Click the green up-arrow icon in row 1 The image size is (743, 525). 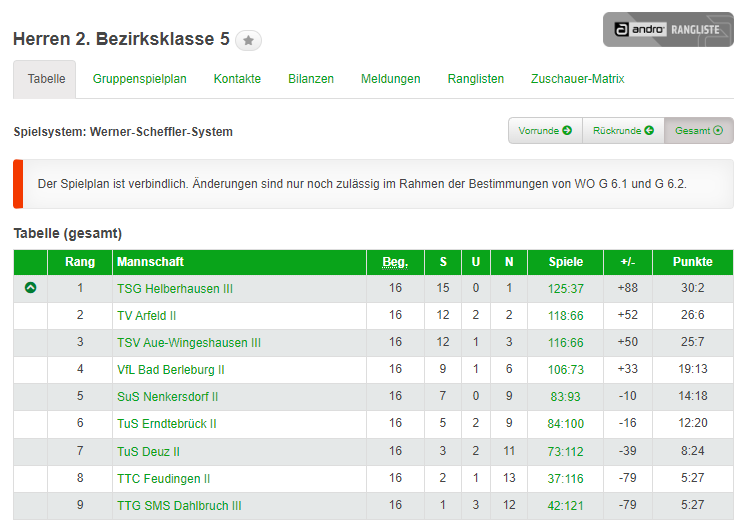pos(30,288)
